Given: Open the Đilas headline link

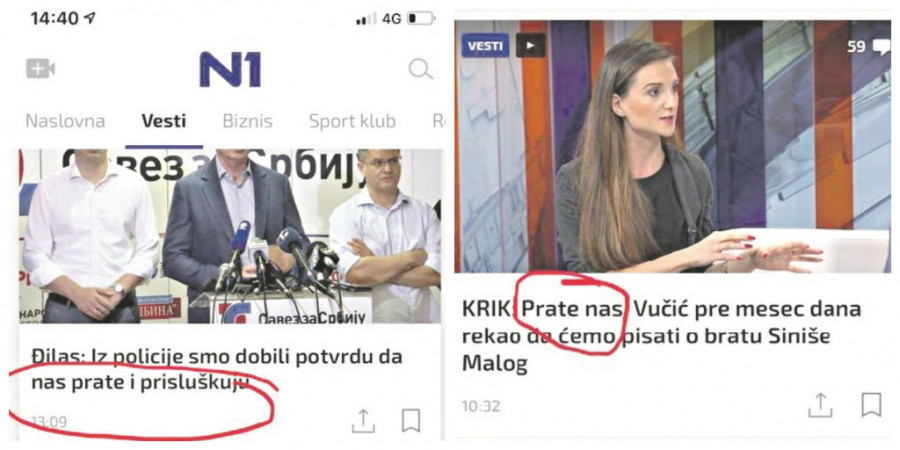Looking at the screenshot, I should (217, 369).
